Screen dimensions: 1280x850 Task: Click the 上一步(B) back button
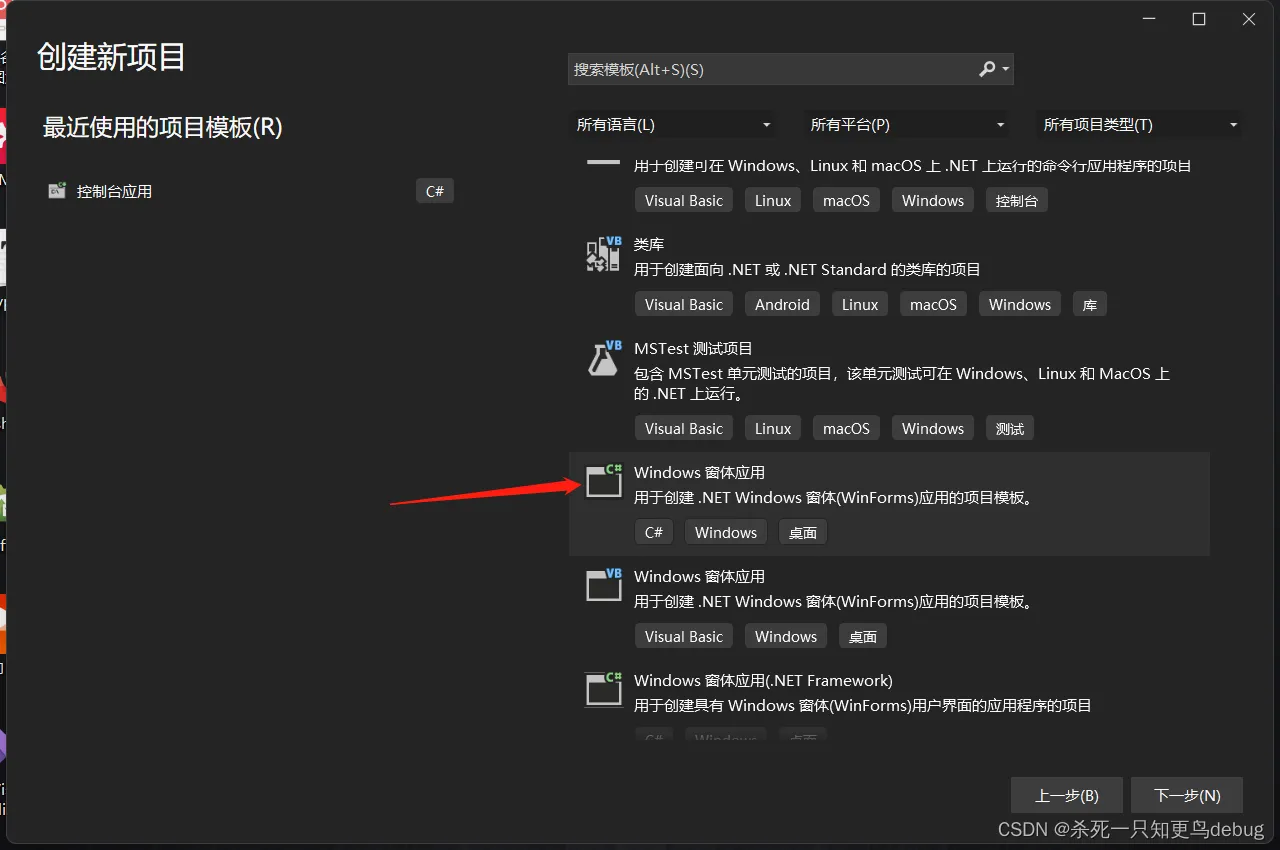click(1067, 796)
